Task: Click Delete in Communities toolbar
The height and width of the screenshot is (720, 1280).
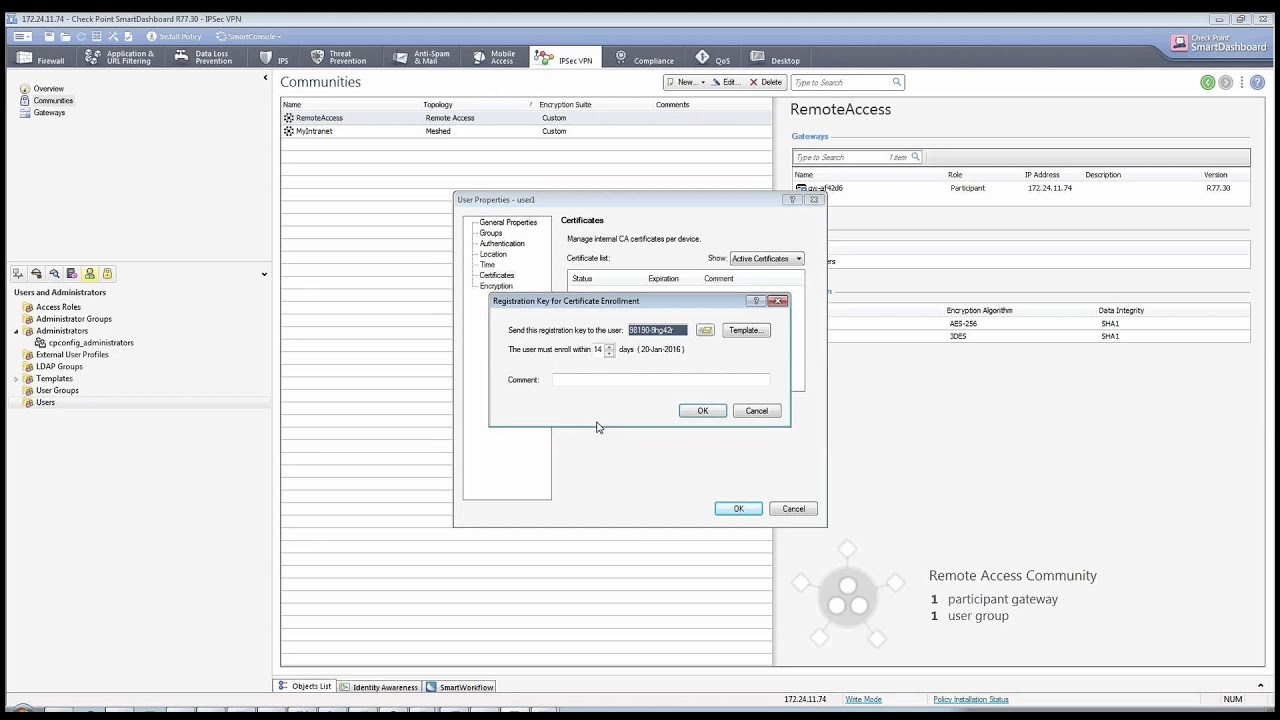Action: (766, 82)
